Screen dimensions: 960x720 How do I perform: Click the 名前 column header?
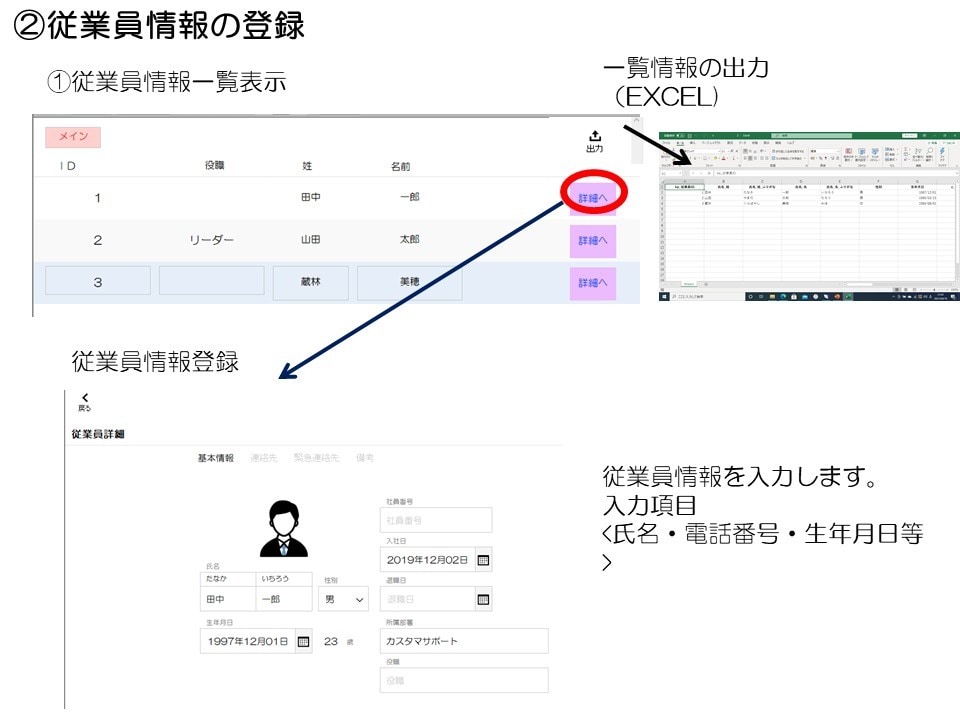pos(400,166)
